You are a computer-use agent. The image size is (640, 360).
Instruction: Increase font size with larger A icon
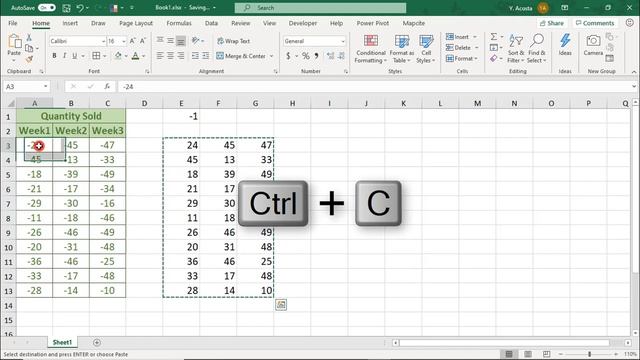(x=133, y=41)
